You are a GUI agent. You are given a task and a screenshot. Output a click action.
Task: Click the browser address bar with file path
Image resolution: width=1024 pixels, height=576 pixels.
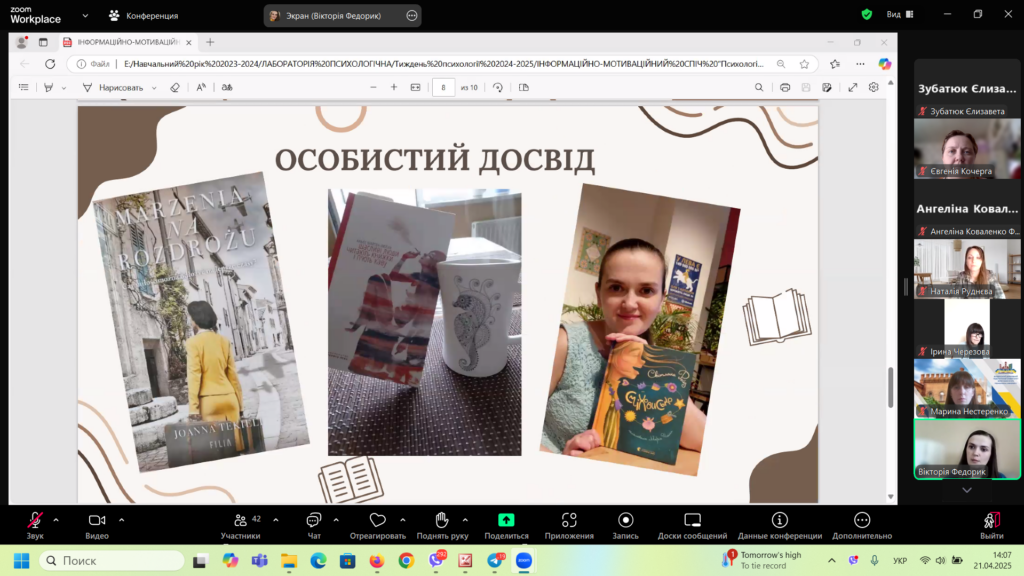pos(443,64)
